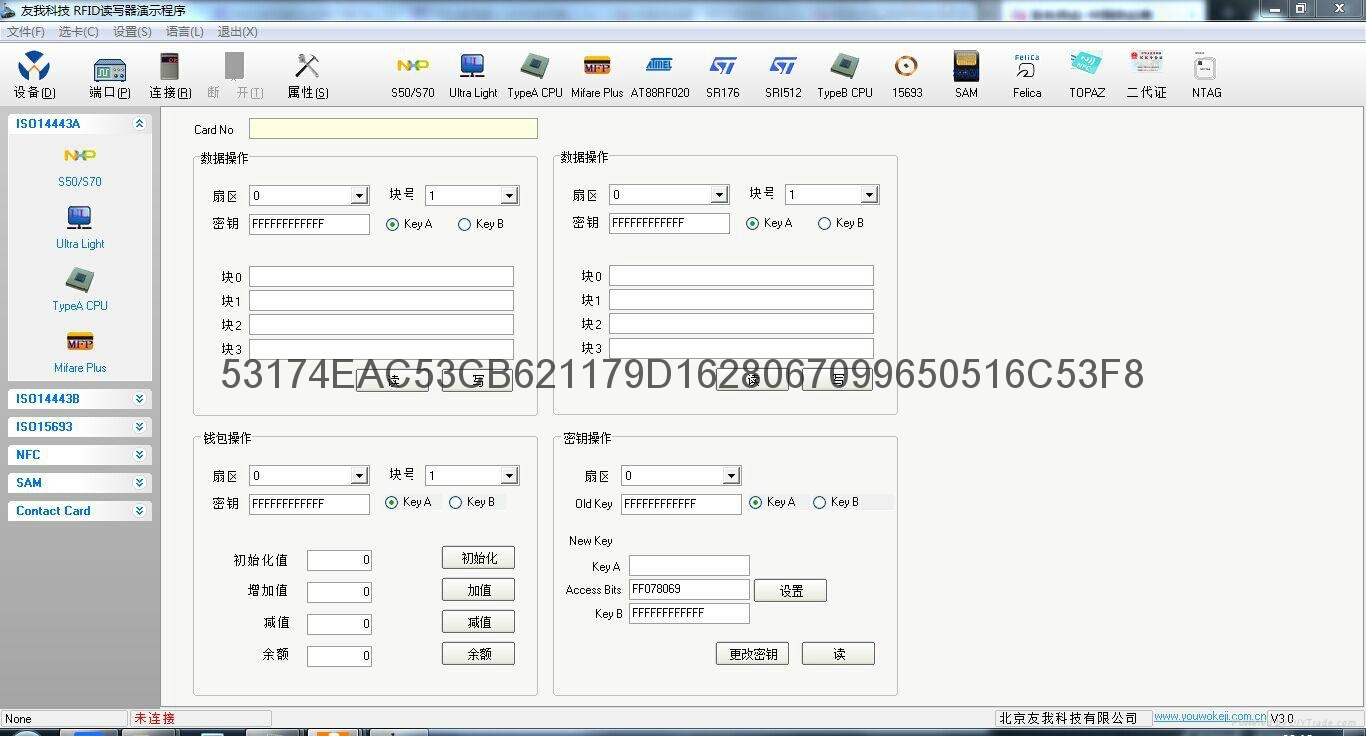Open the 块号 block dropdown in 钱包操作 panel
The width and height of the screenshot is (1366, 736).
point(509,476)
